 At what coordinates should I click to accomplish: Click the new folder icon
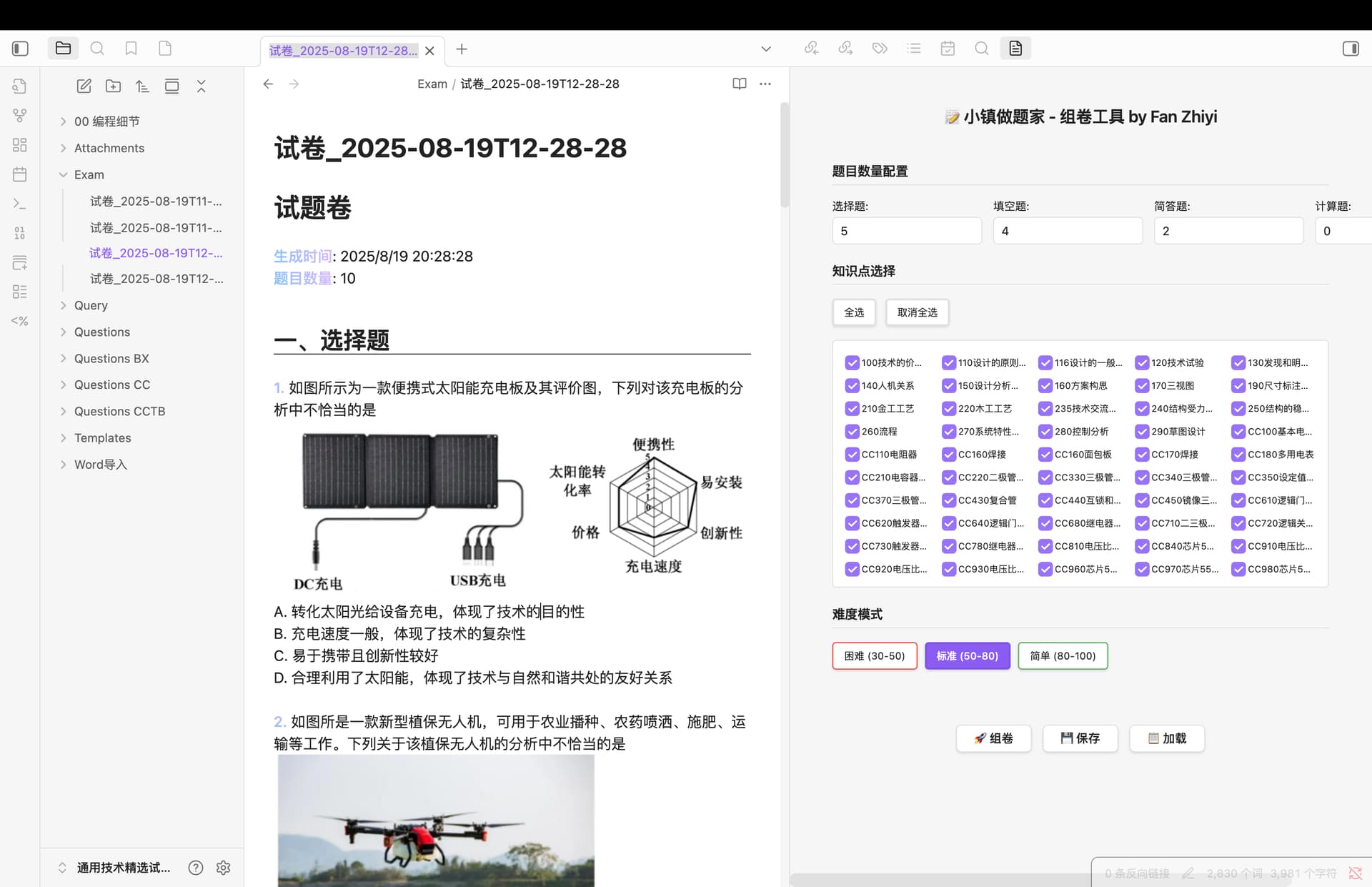[113, 86]
